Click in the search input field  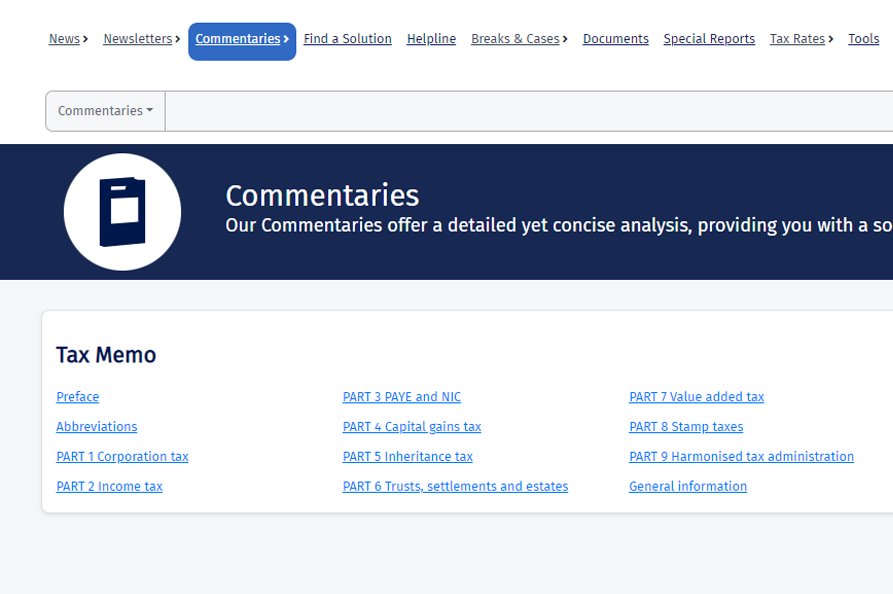(x=528, y=111)
